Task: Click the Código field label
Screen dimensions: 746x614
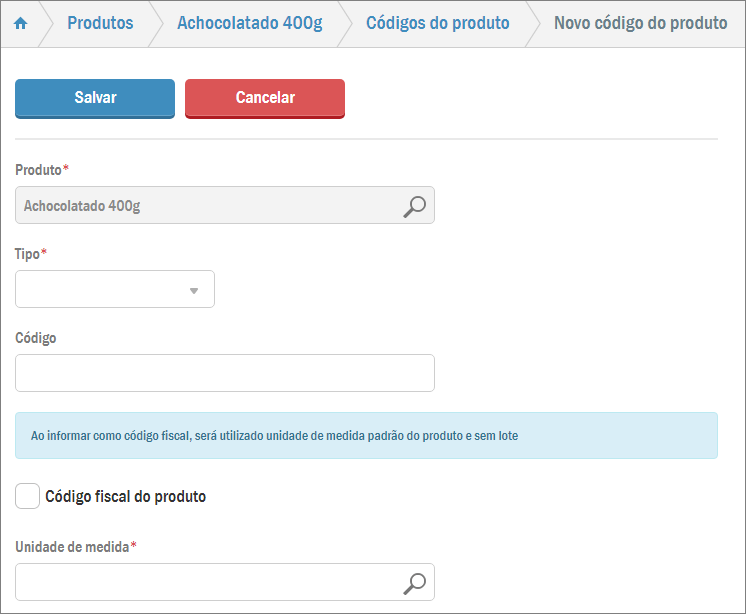Action: (36, 338)
